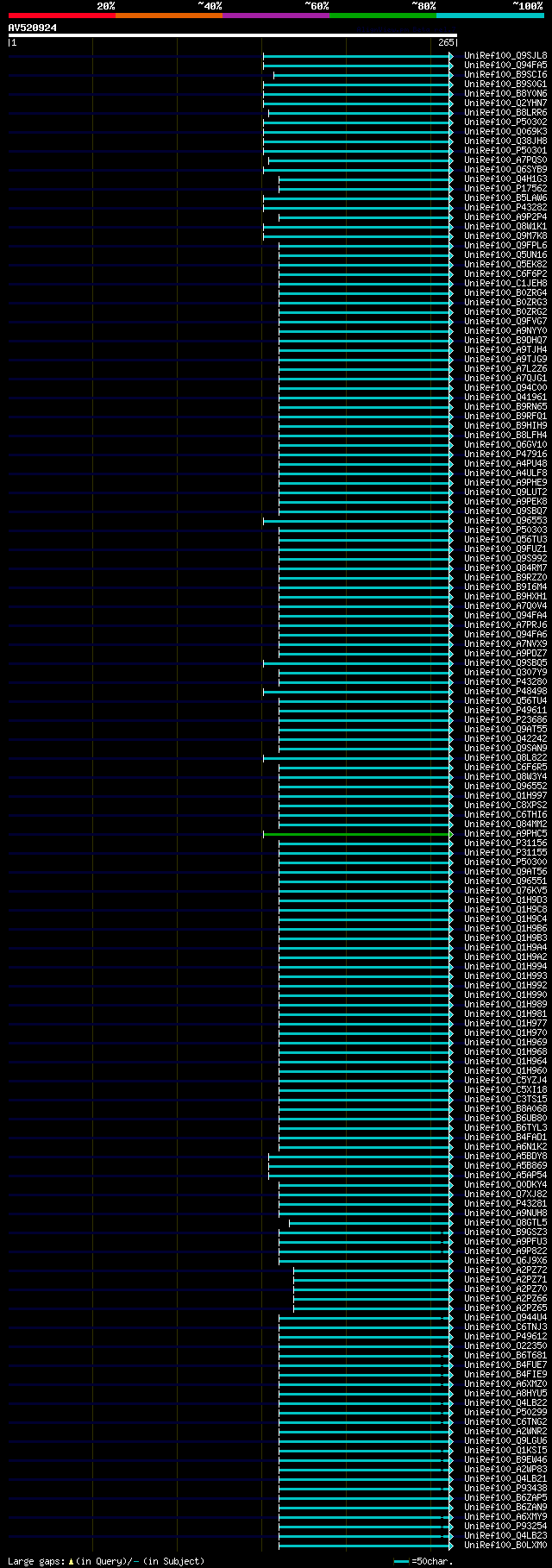
Task: Click the cyan alignment bar for Q9SJL8
Action: (x=357, y=56)
